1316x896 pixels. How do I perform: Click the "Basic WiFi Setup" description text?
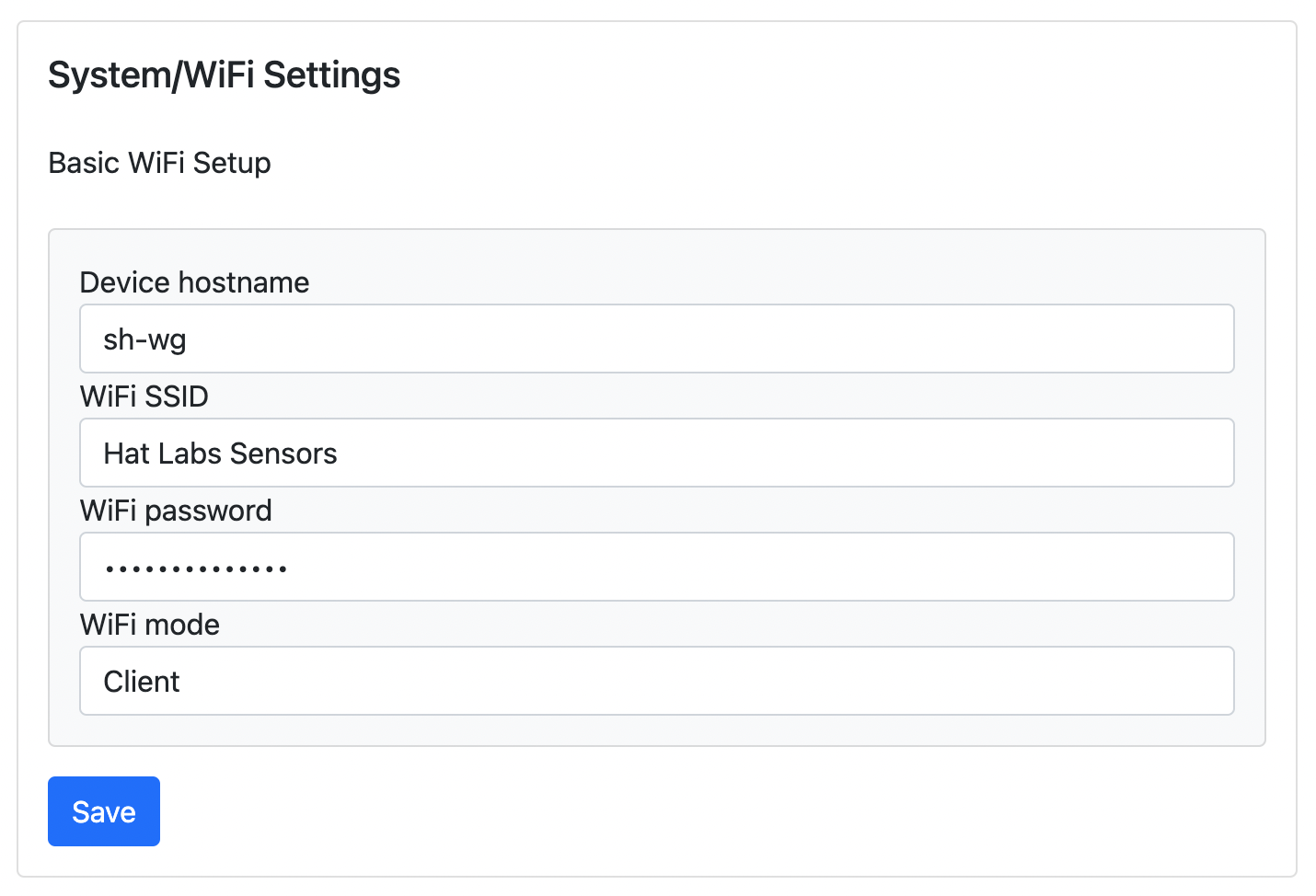[x=159, y=163]
